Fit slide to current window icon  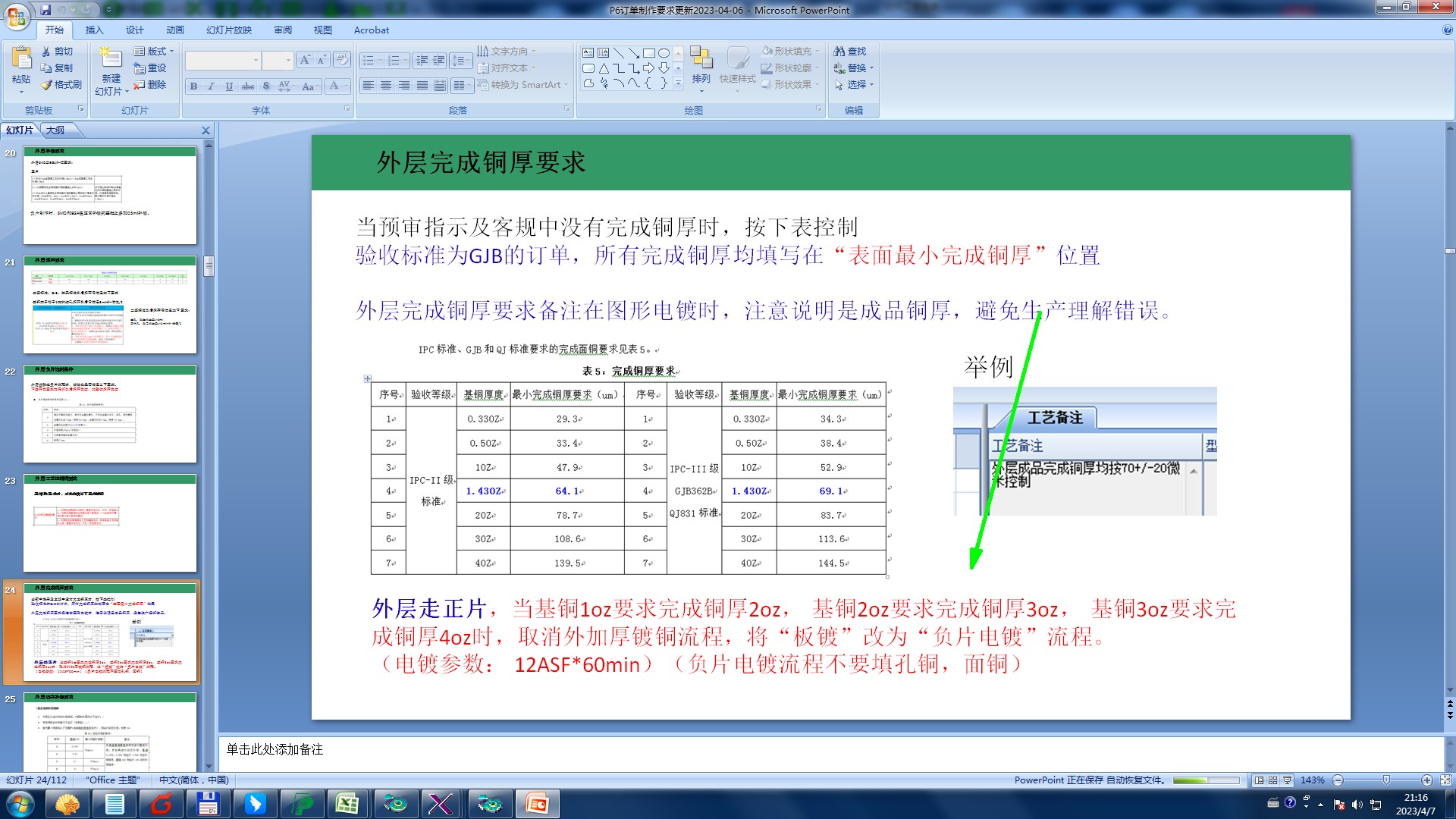point(1445,780)
